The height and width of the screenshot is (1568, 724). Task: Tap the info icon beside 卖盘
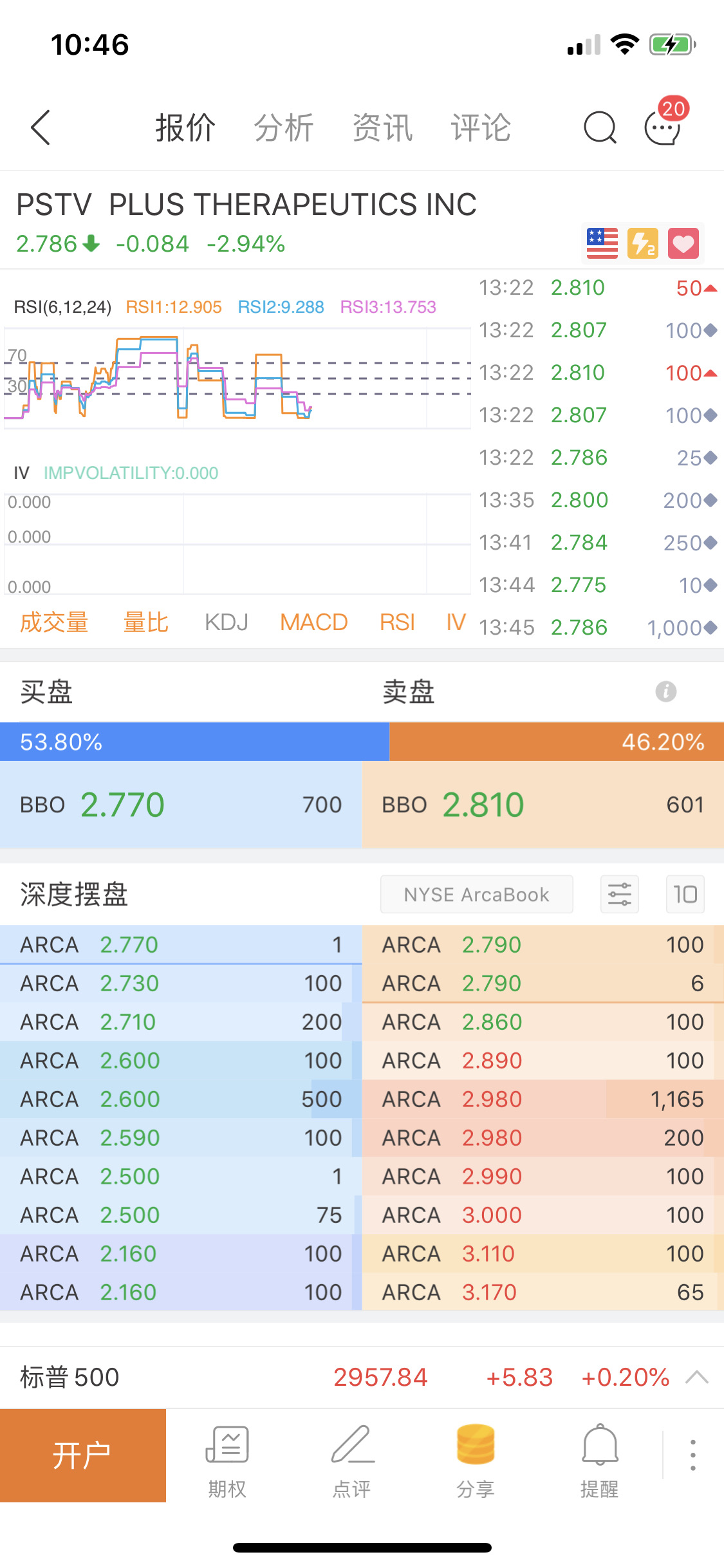666,692
